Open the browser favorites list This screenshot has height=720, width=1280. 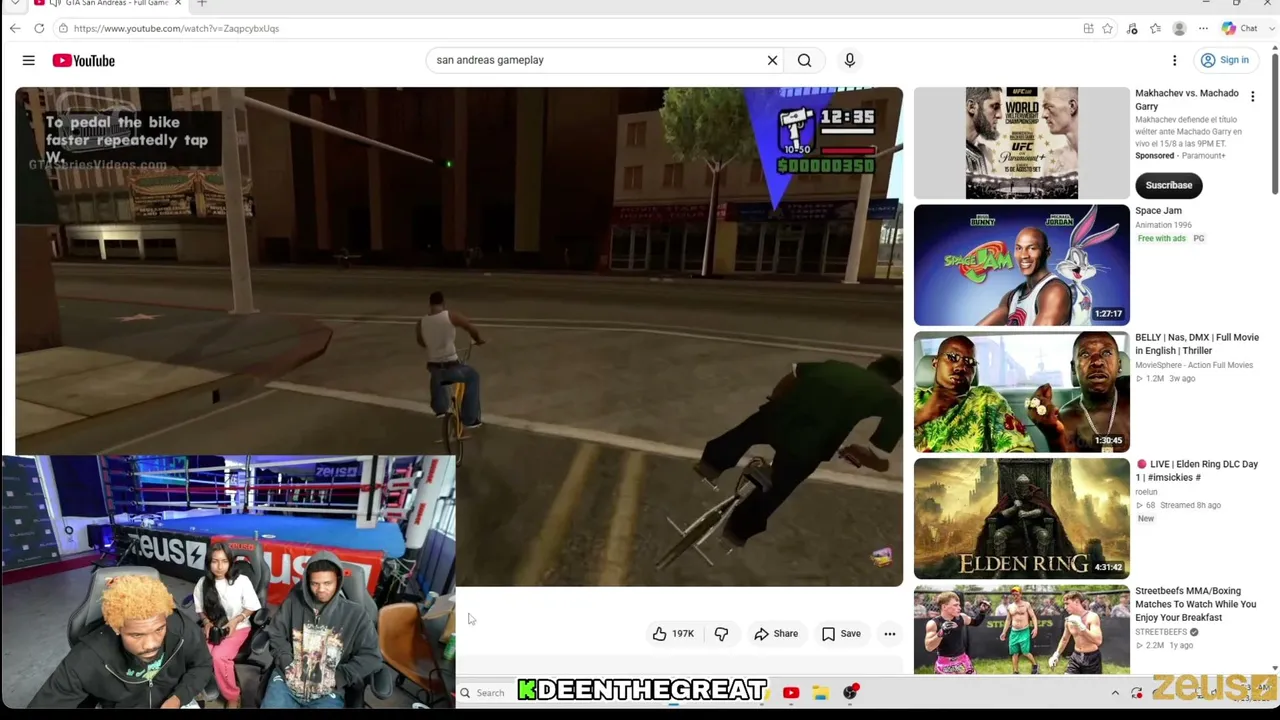tap(1155, 28)
